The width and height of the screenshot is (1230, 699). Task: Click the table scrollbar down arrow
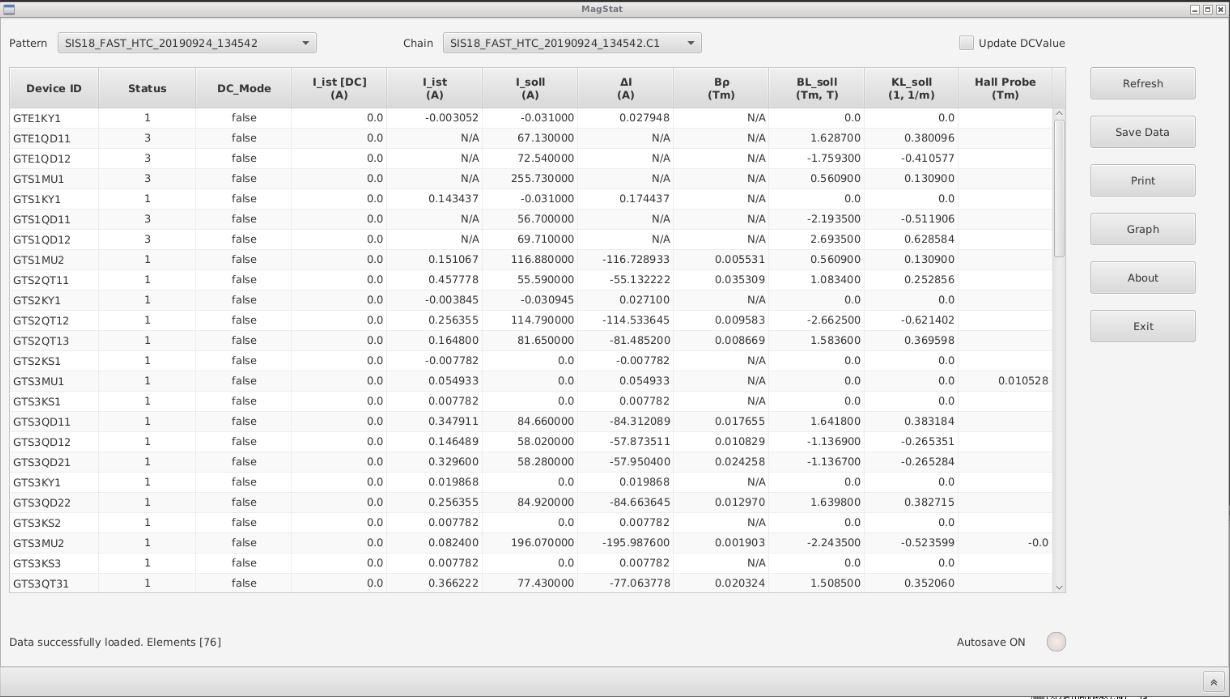coord(1059,587)
